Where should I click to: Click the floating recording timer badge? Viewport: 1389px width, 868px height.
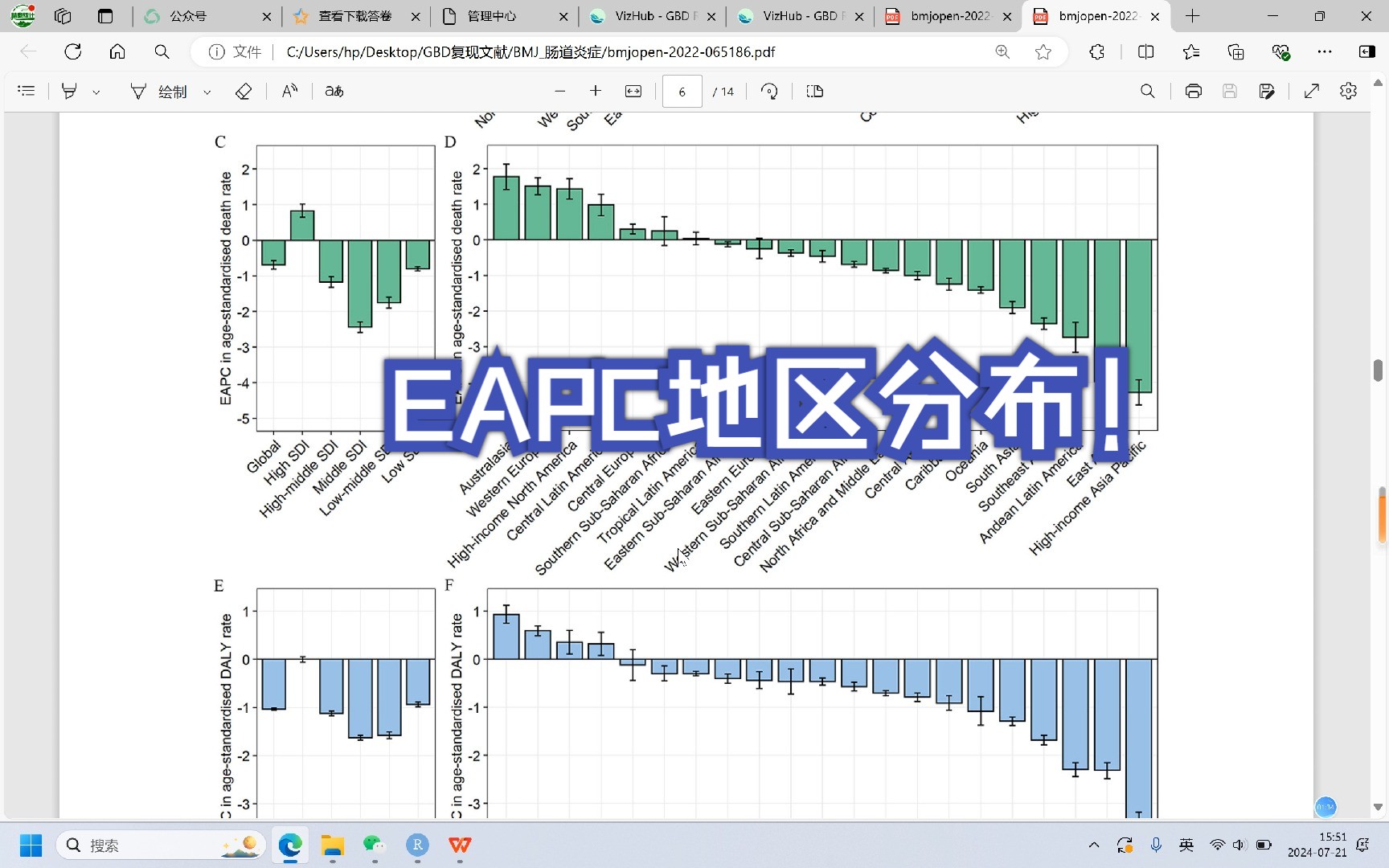coord(1325,806)
